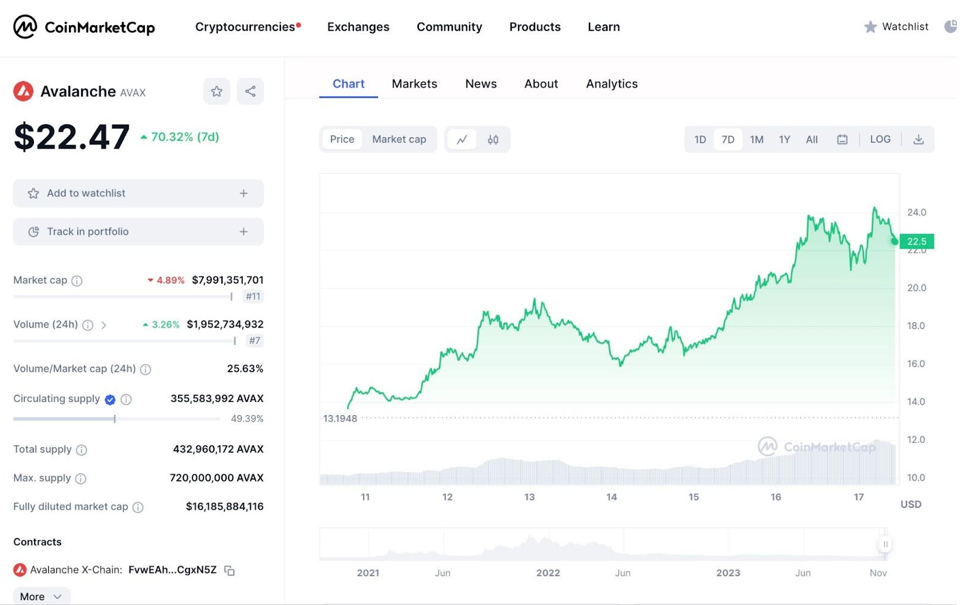Click the Volume (24h) info icon
973x605 pixels.
(88, 325)
